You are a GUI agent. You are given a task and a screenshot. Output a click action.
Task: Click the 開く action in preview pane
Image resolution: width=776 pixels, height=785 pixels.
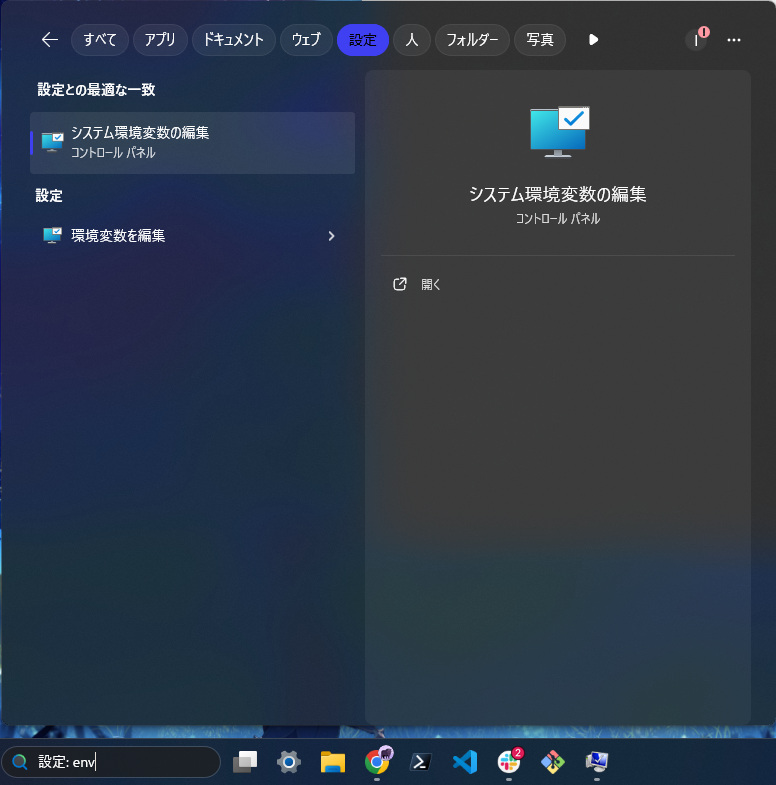pyautogui.click(x=430, y=284)
